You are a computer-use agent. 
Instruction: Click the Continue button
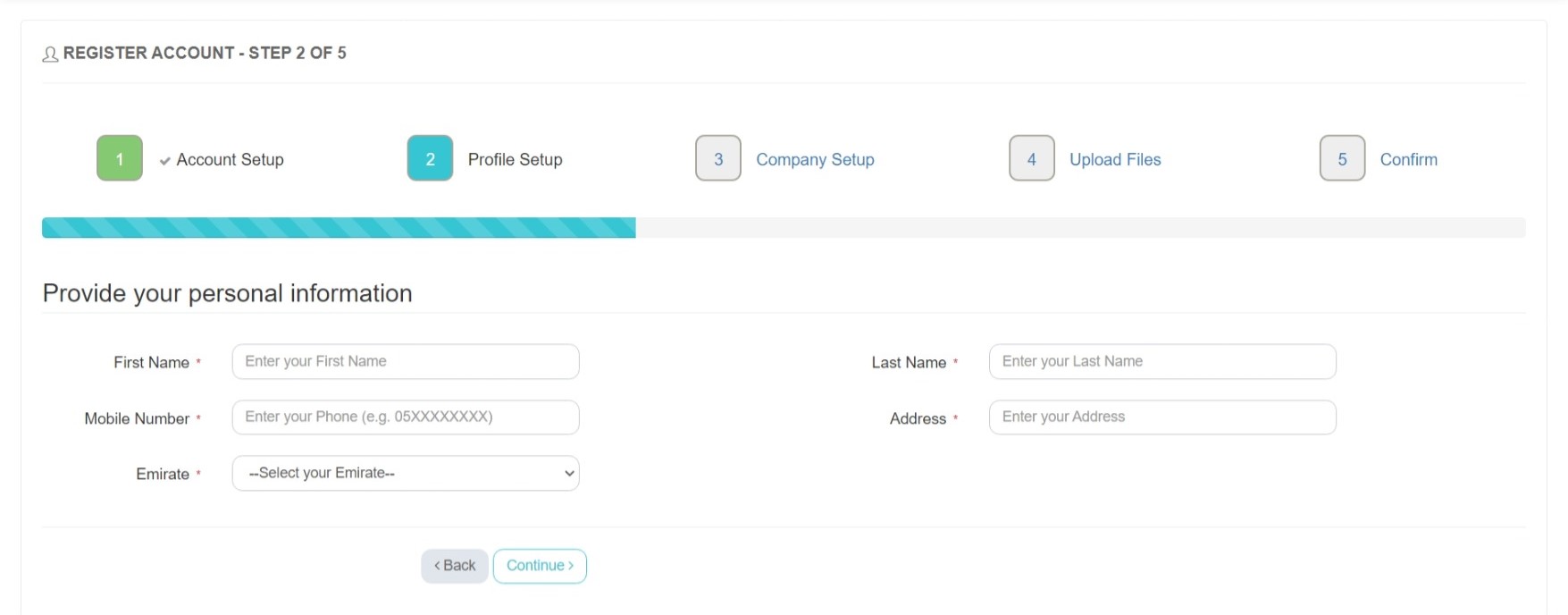click(540, 566)
